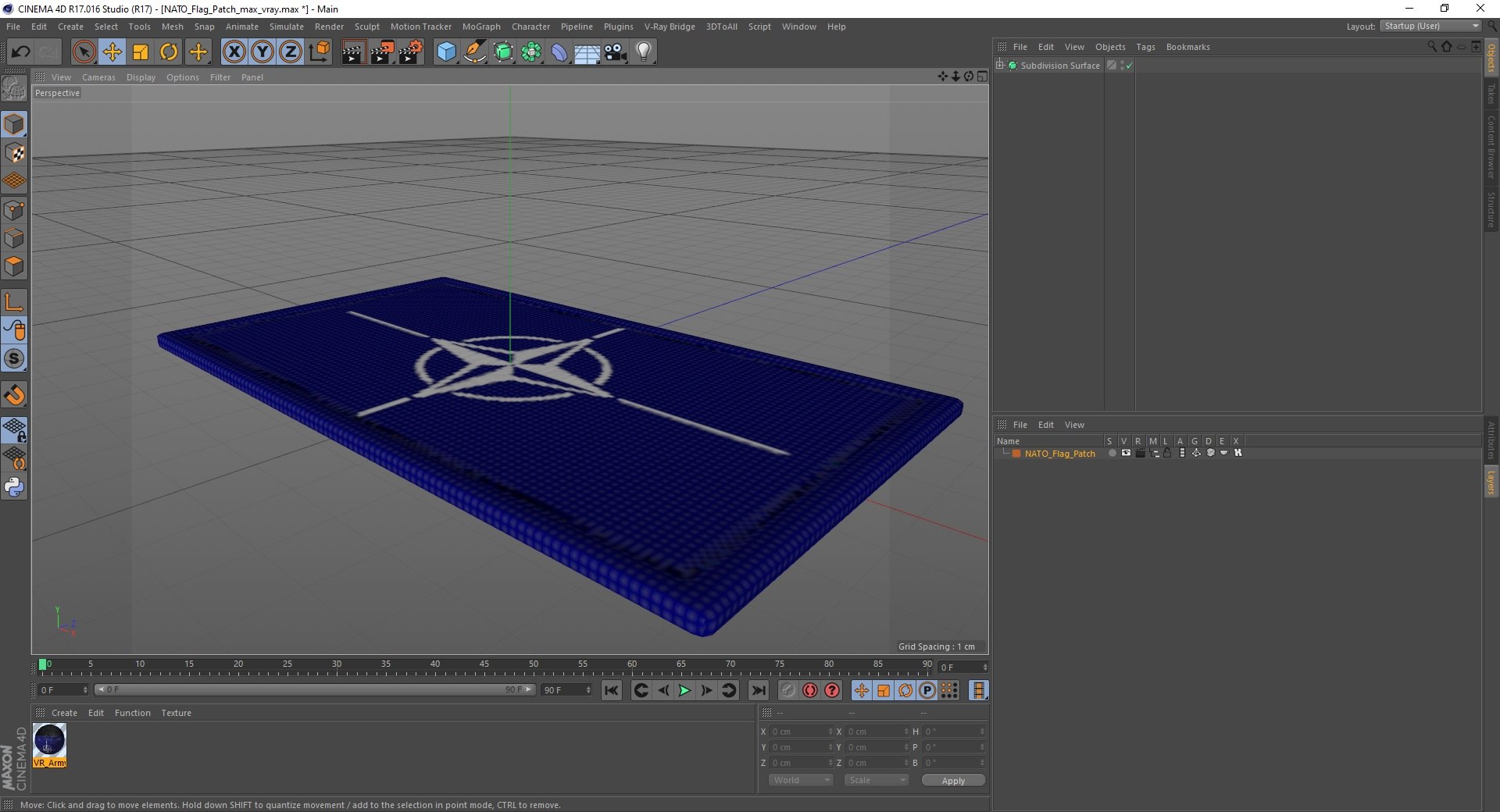This screenshot has height=812, width=1500.
Task: Step to the next frame
Action: coord(706,690)
